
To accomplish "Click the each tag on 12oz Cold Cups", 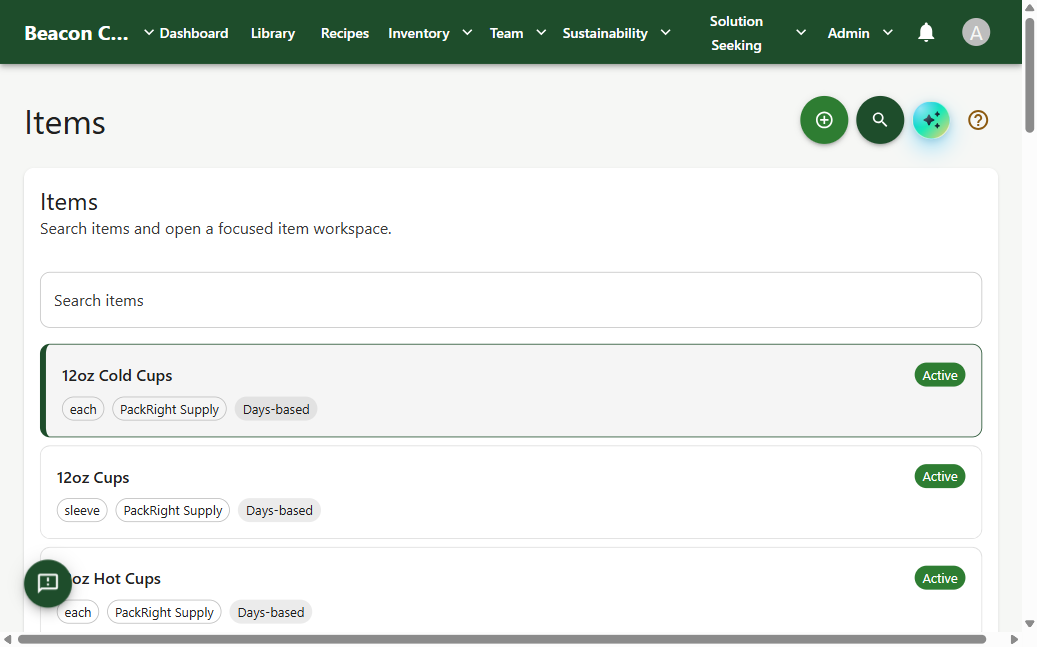I will click(83, 410).
